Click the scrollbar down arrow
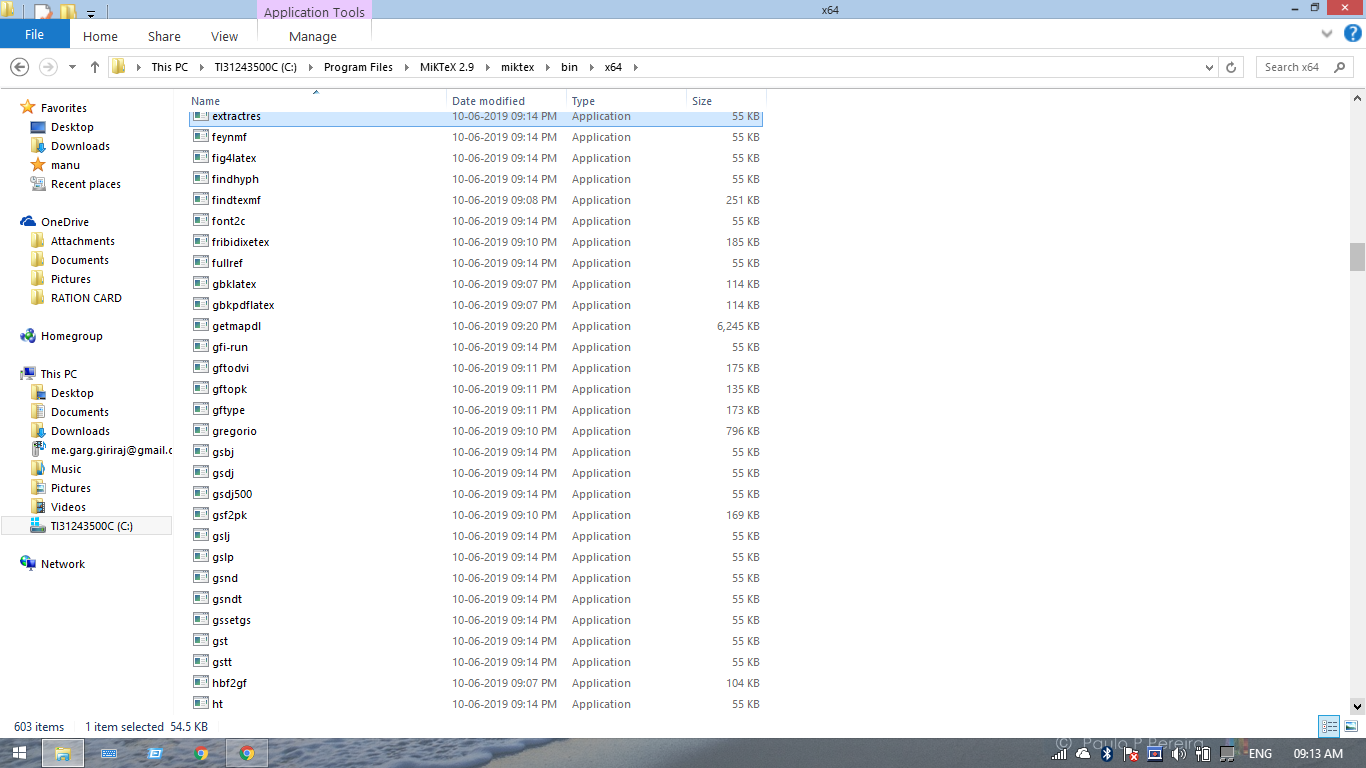This screenshot has width=1366, height=768. click(1357, 705)
